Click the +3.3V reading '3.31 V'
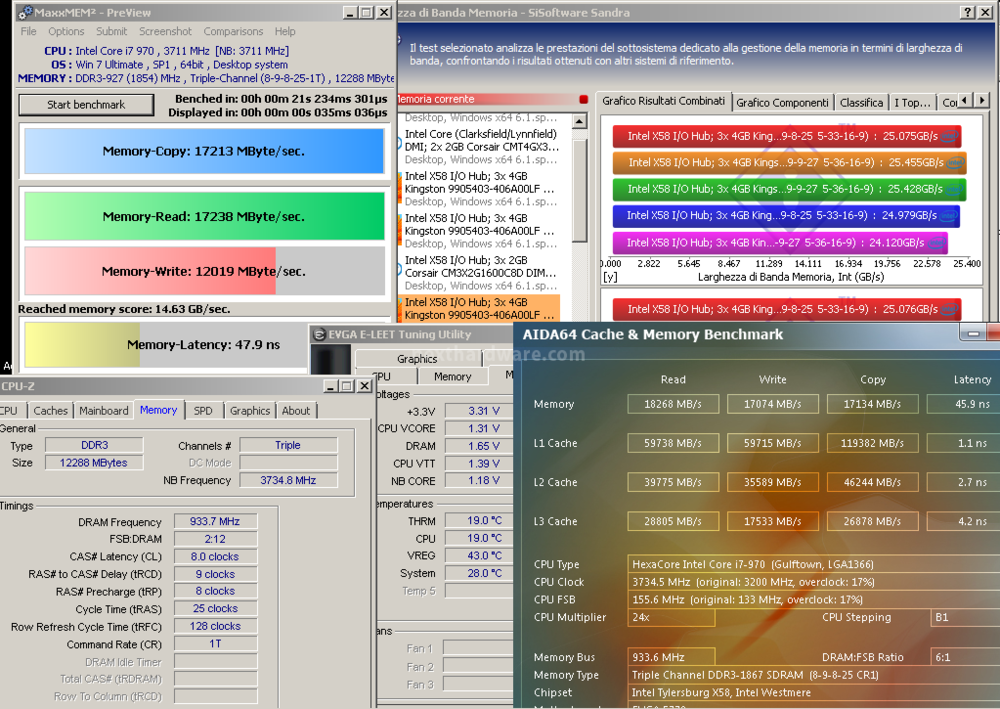Screen dimensions: 1000x709 click(480, 411)
